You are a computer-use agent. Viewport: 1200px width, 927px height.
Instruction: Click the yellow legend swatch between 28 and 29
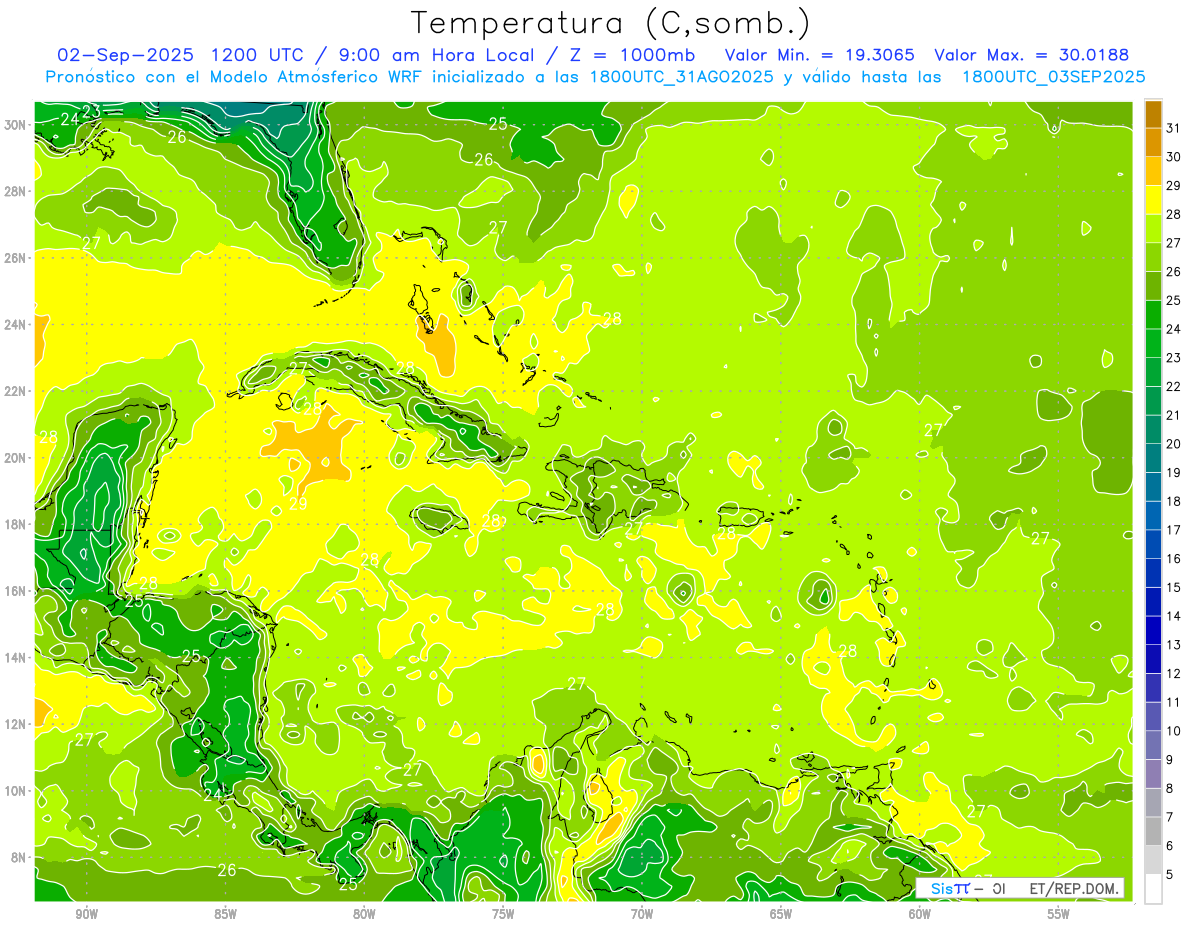click(x=1154, y=200)
